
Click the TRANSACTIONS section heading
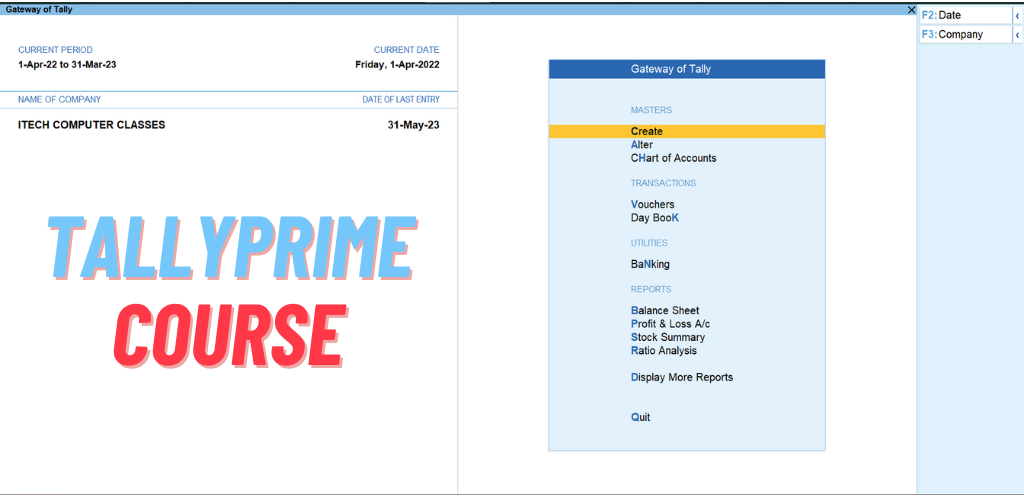[x=663, y=183]
